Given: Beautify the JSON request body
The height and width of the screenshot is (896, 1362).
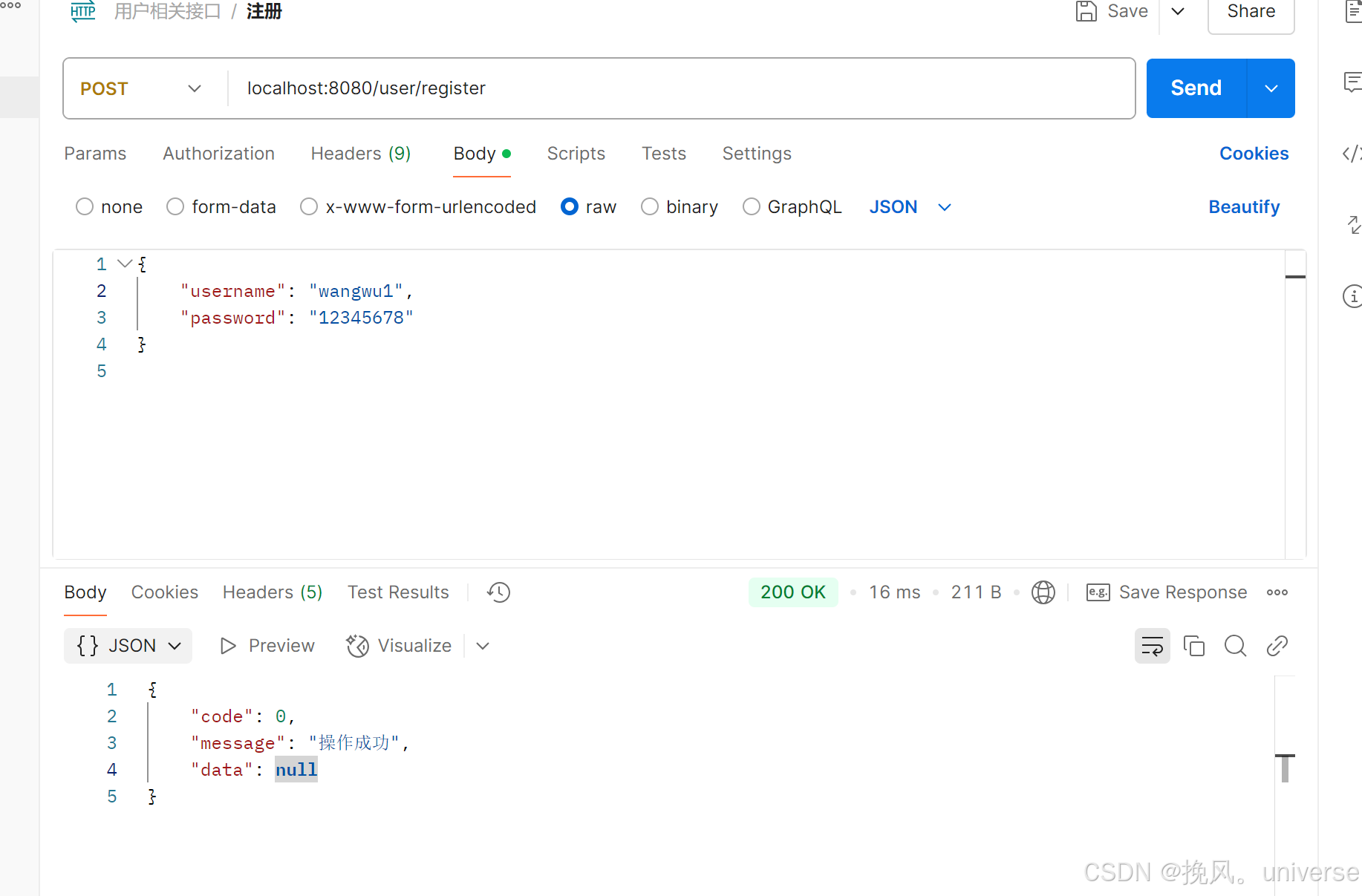Looking at the screenshot, I should [x=1244, y=206].
